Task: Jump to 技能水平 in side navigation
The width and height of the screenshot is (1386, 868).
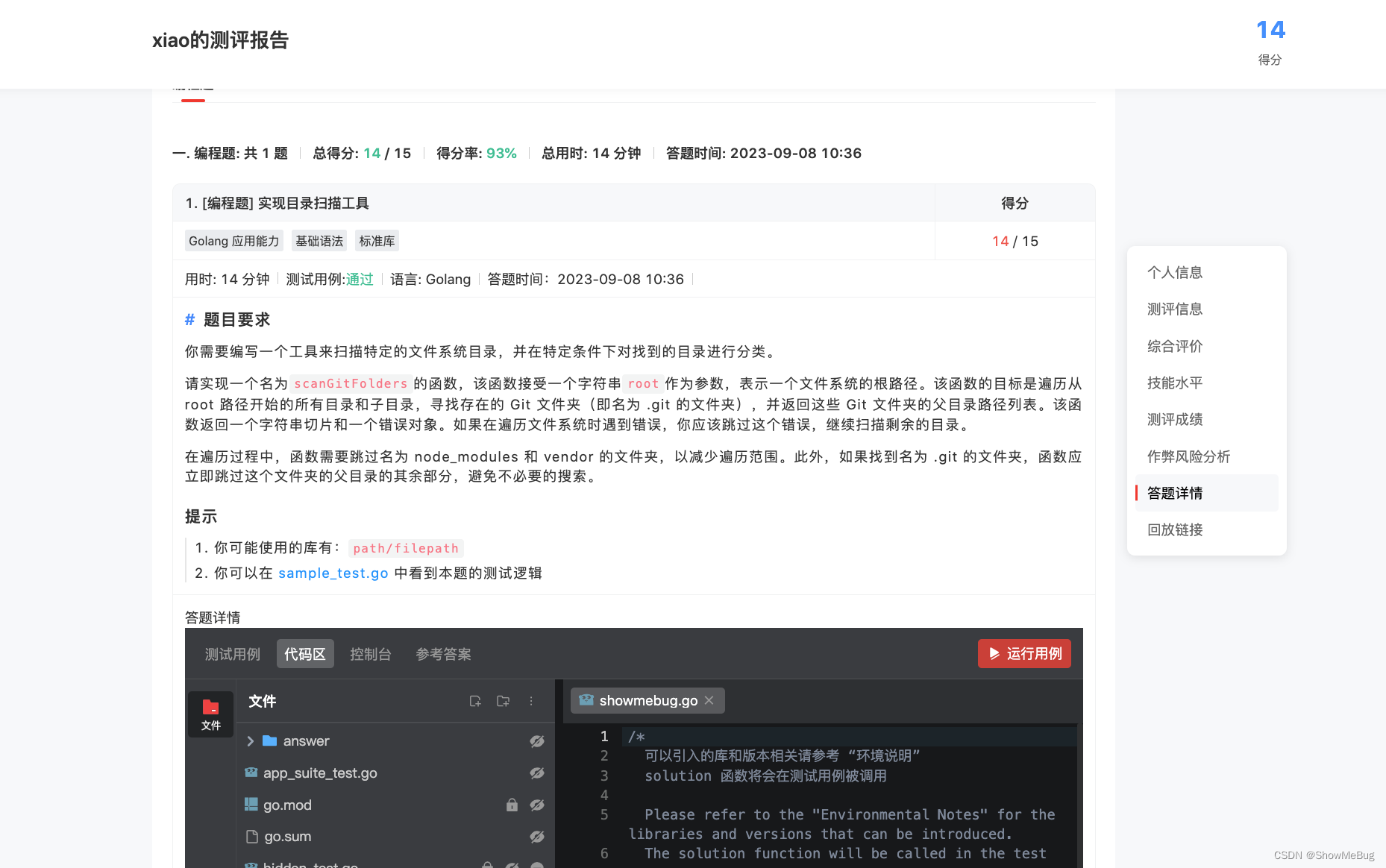Action: [x=1175, y=383]
